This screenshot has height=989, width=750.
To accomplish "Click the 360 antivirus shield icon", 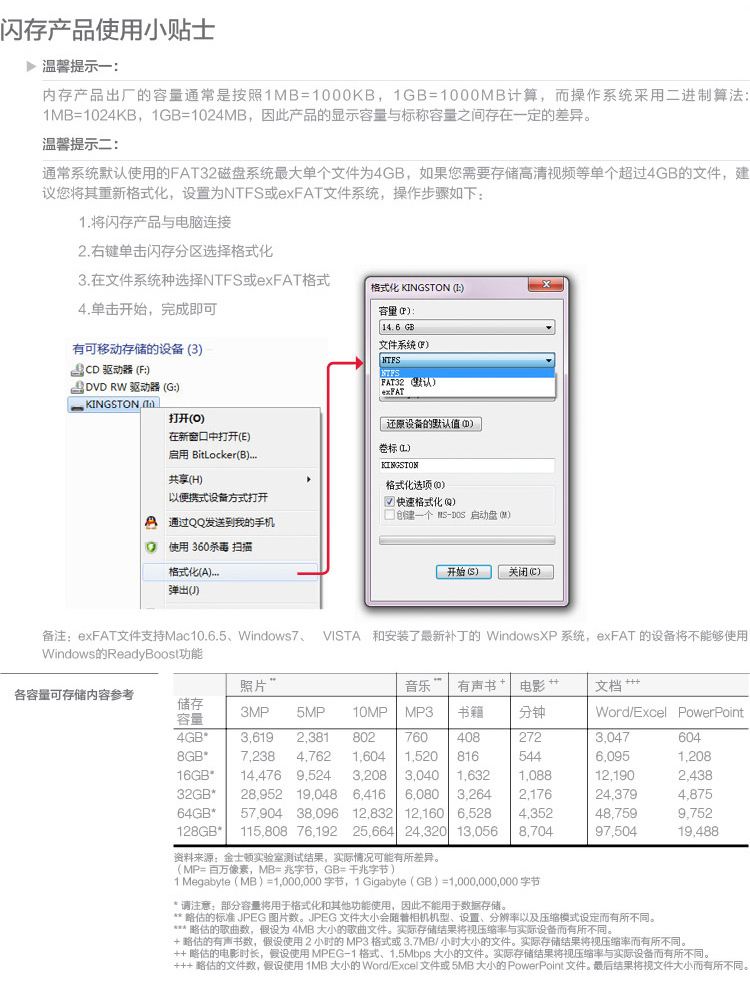I will click(151, 547).
